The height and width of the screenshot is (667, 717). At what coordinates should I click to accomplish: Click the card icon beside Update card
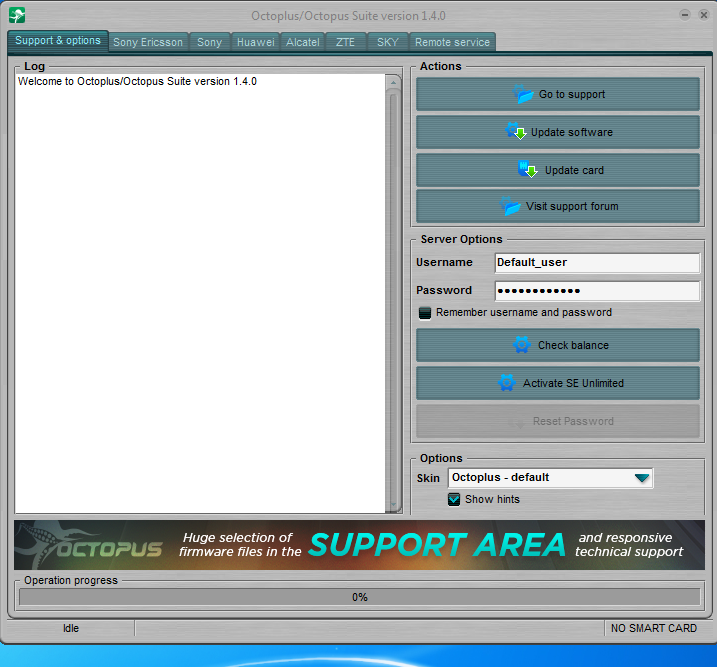(527, 169)
